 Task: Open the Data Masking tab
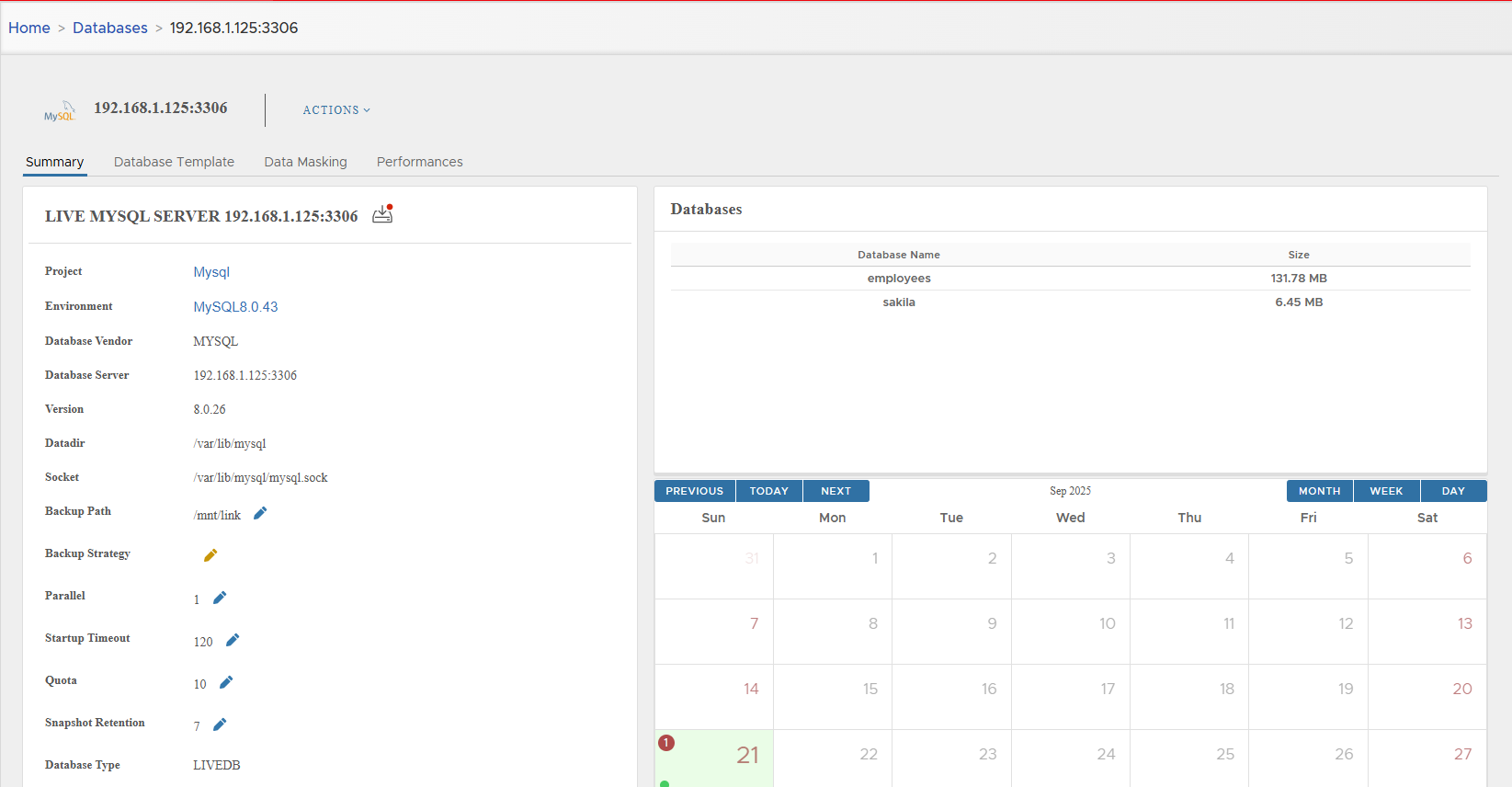click(x=305, y=162)
